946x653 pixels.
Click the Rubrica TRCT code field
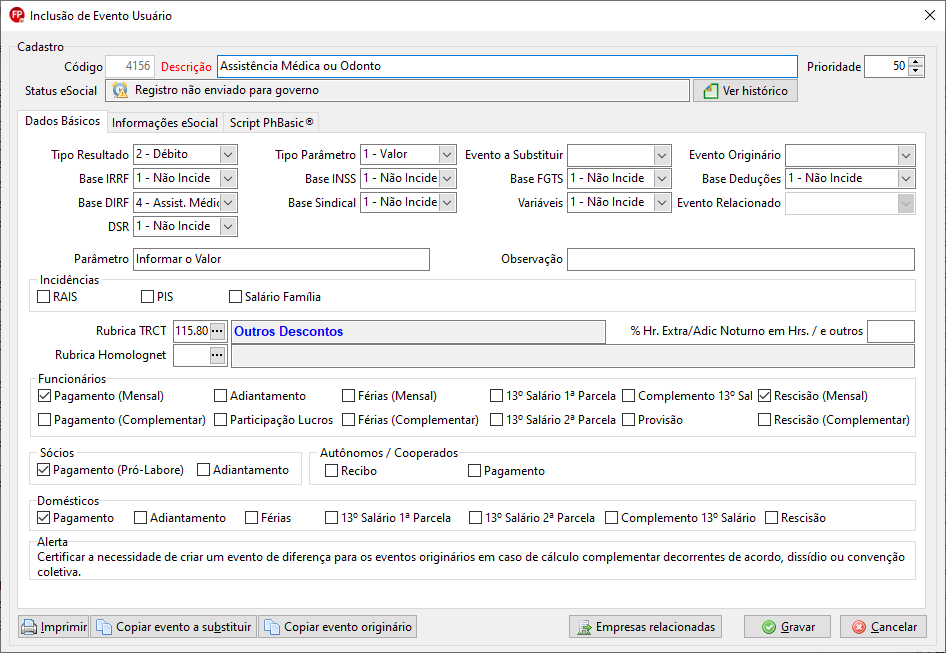192,331
